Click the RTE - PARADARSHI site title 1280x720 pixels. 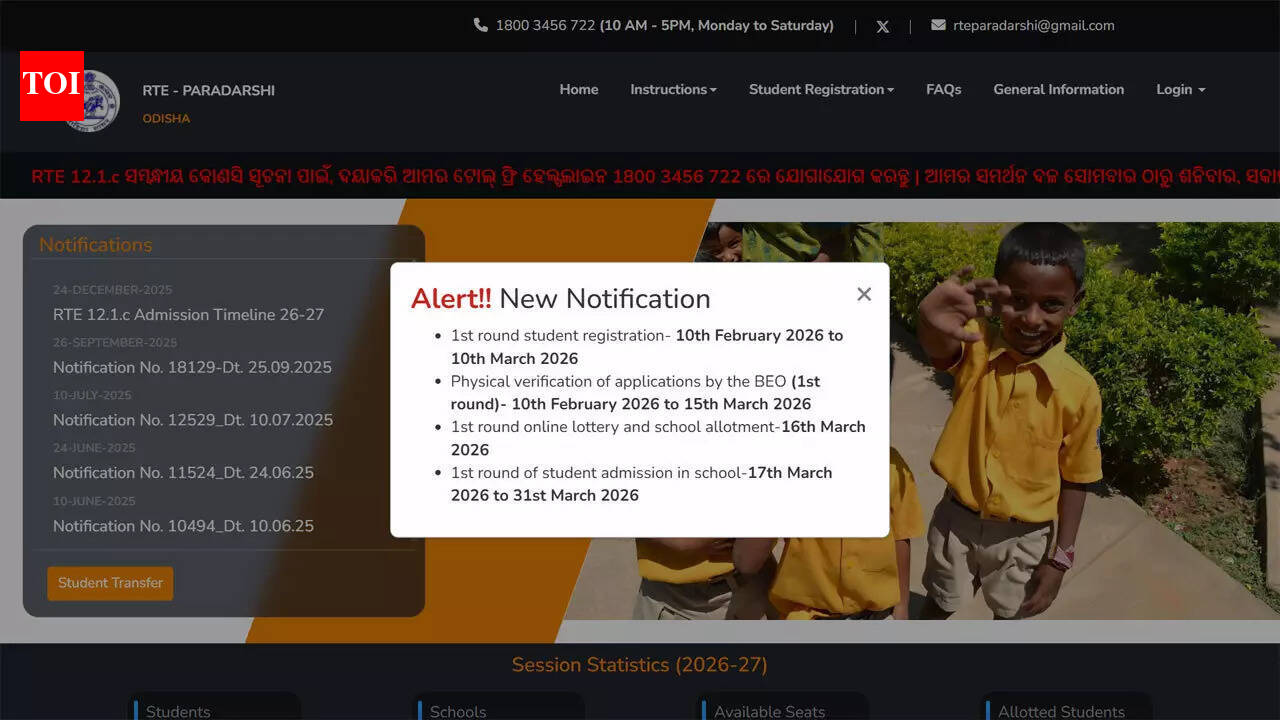(x=208, y=91)
